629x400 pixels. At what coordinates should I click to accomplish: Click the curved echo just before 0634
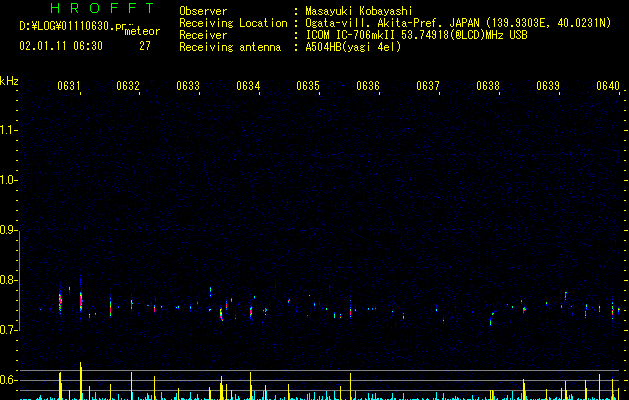coord(221,314)
